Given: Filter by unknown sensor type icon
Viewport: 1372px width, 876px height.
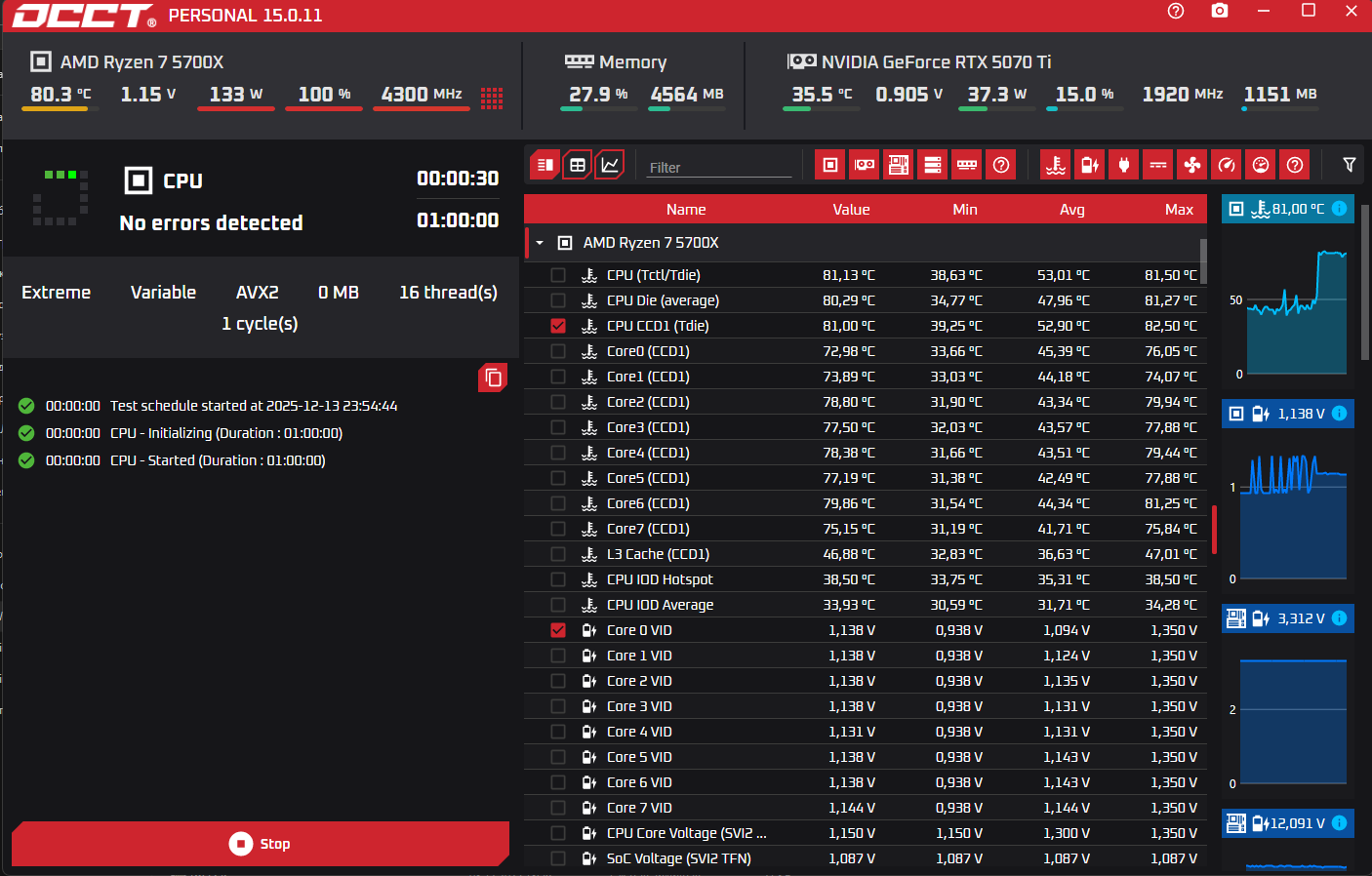Looking at the screenshot, I should tap(1295, 165).
